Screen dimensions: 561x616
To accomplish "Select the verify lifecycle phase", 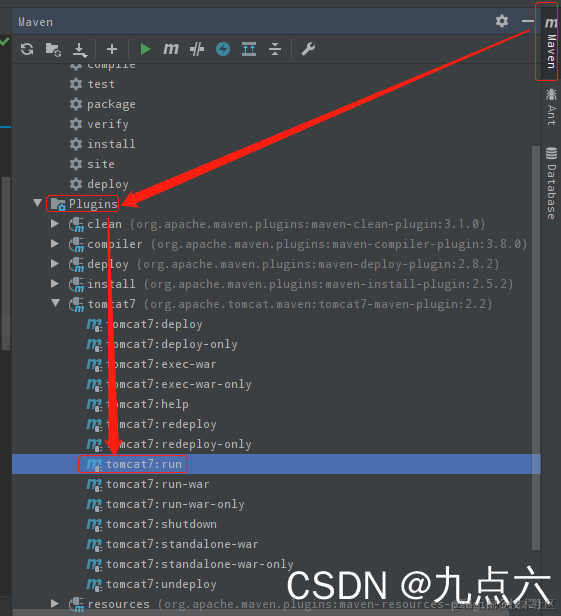I will (x=108, y=124).
